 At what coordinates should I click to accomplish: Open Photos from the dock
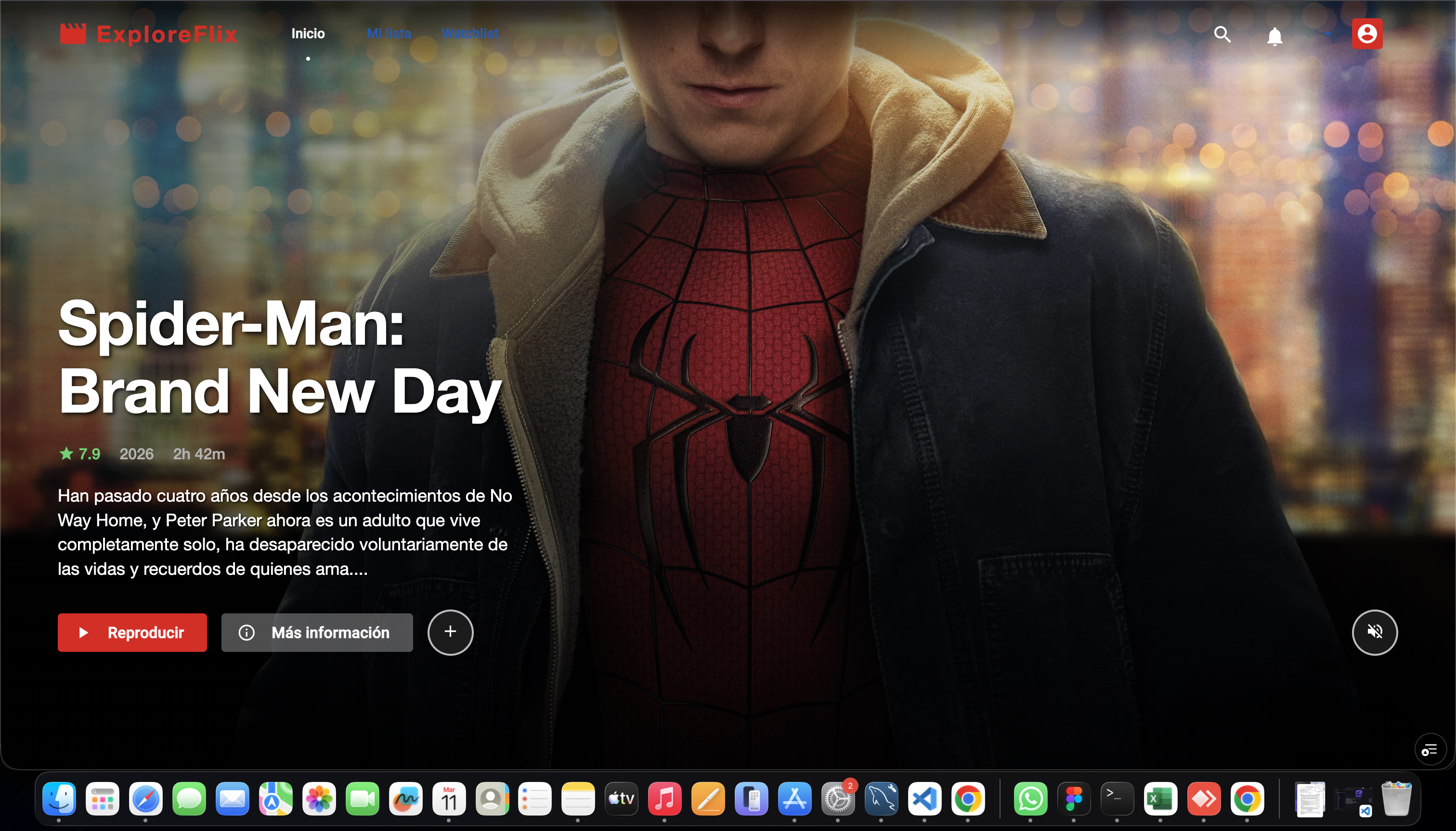click(x=319, y=798)
